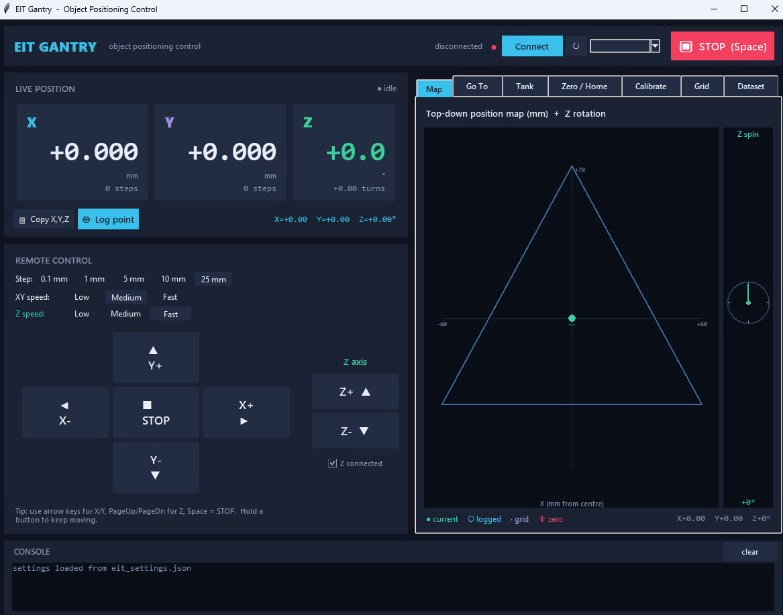Viewport: 783px width, 615px height.
Task: Click the Log point button
Action: (x=108, y=219)
